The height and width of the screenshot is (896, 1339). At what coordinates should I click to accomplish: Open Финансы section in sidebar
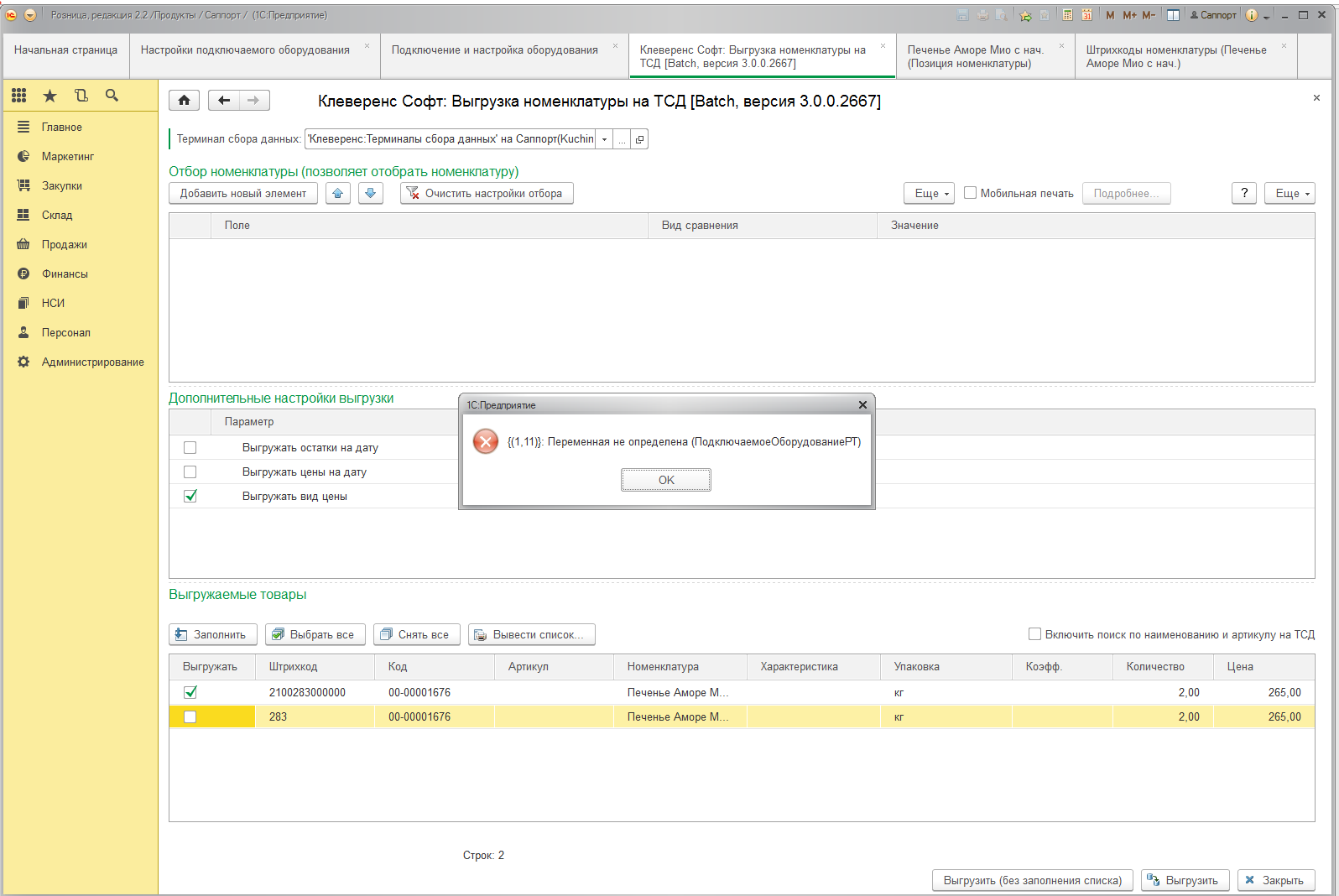tap(65, 274)
